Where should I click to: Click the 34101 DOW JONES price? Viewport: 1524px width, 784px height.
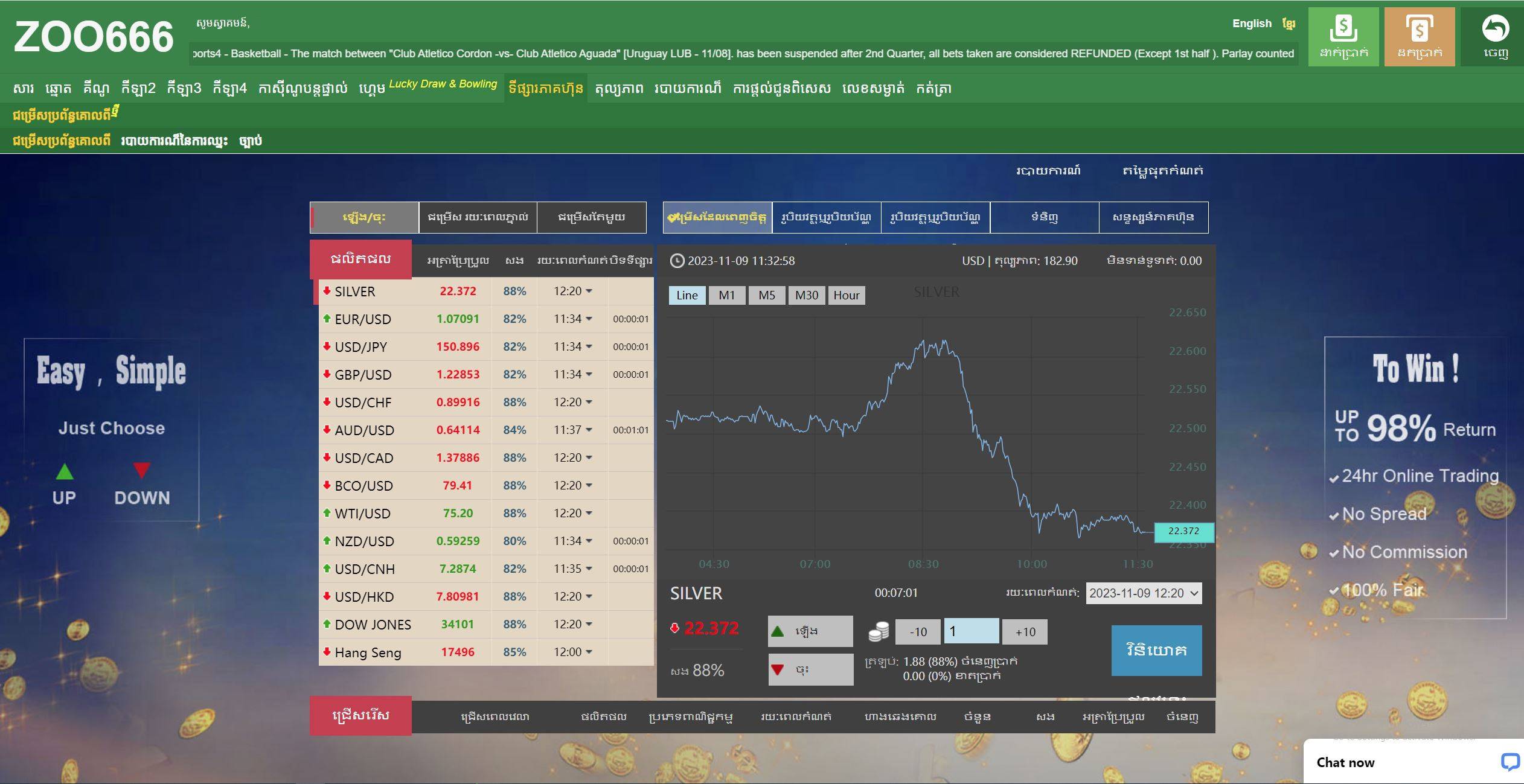[457, 624]
